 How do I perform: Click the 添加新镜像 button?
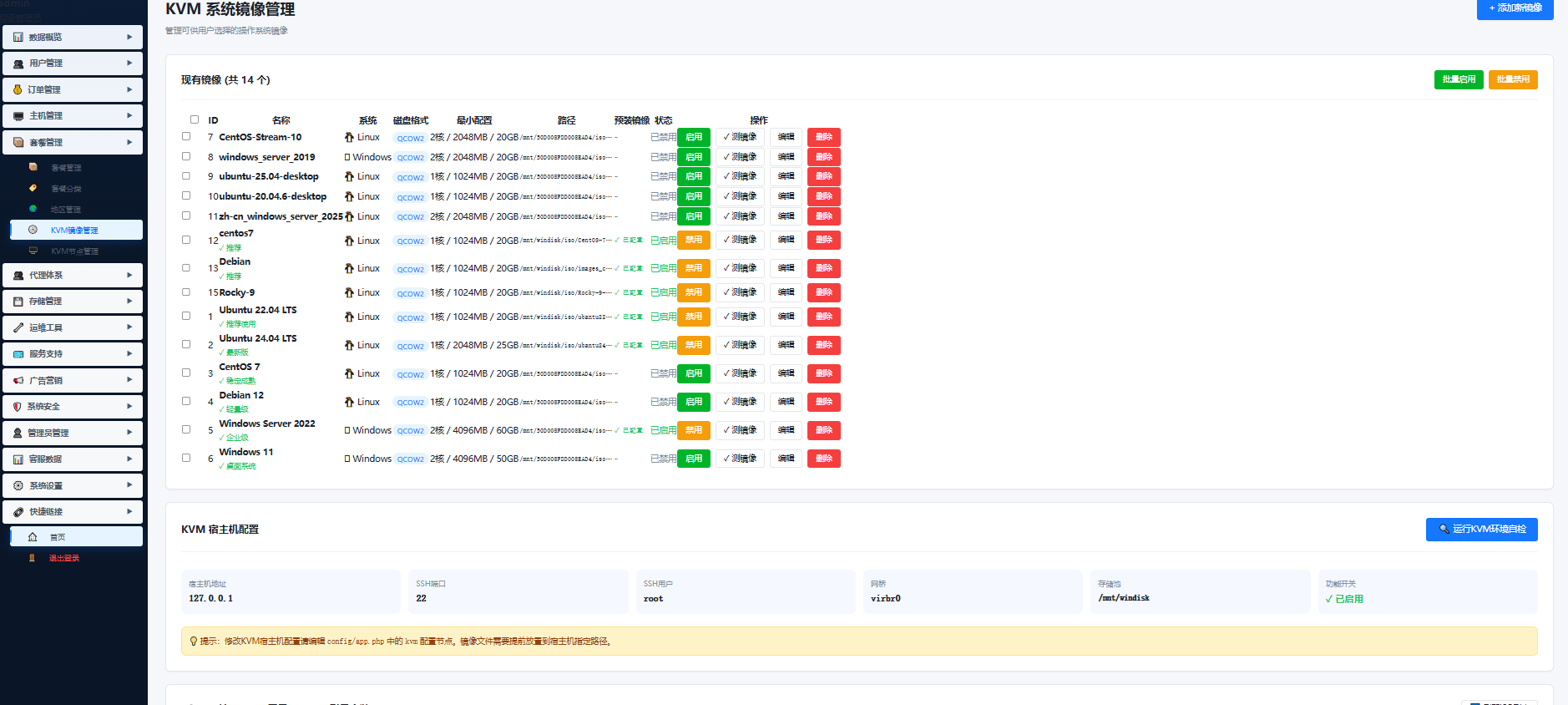coord(1515,8)
